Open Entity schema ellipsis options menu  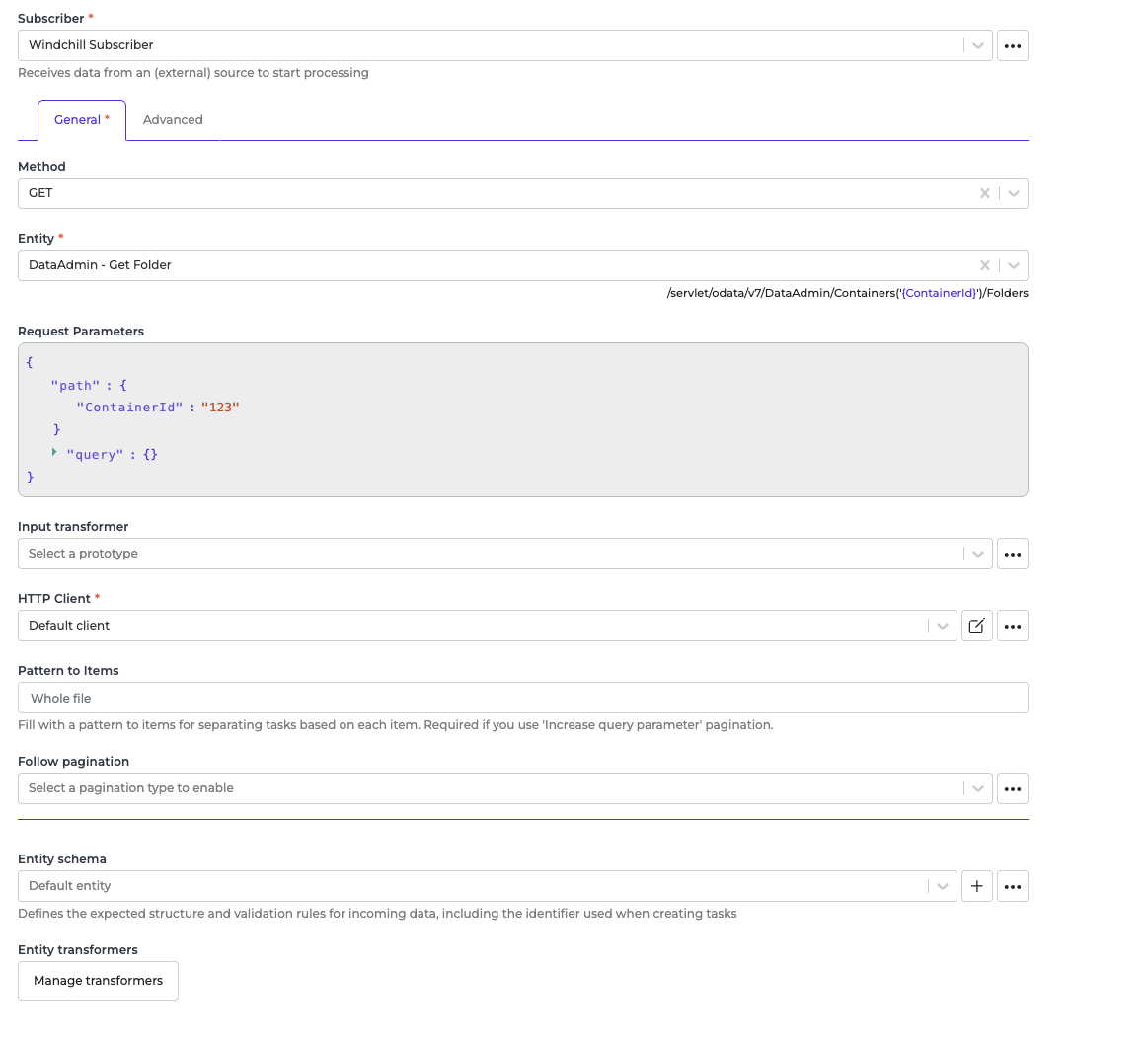pos(1012,886)
